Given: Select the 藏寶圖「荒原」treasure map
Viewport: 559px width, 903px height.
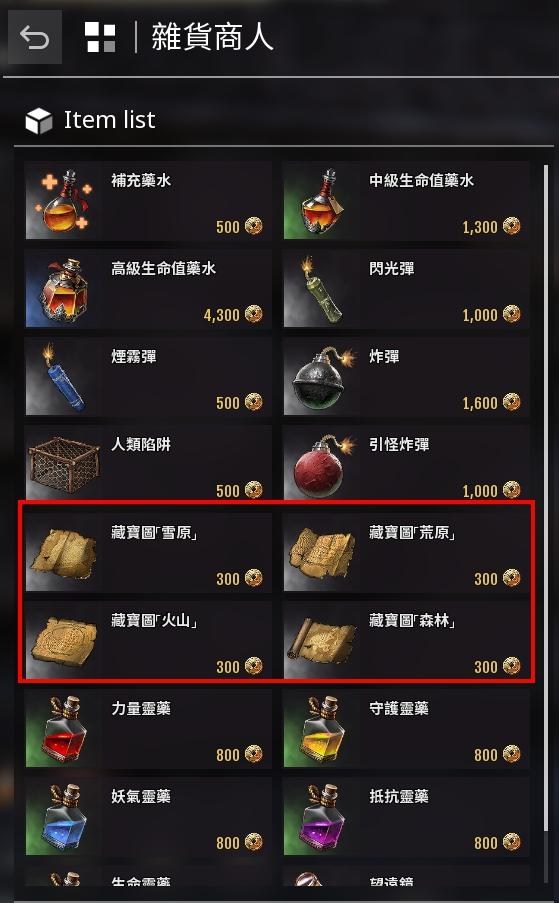Looking at the screenshot, I should (406, 553).
